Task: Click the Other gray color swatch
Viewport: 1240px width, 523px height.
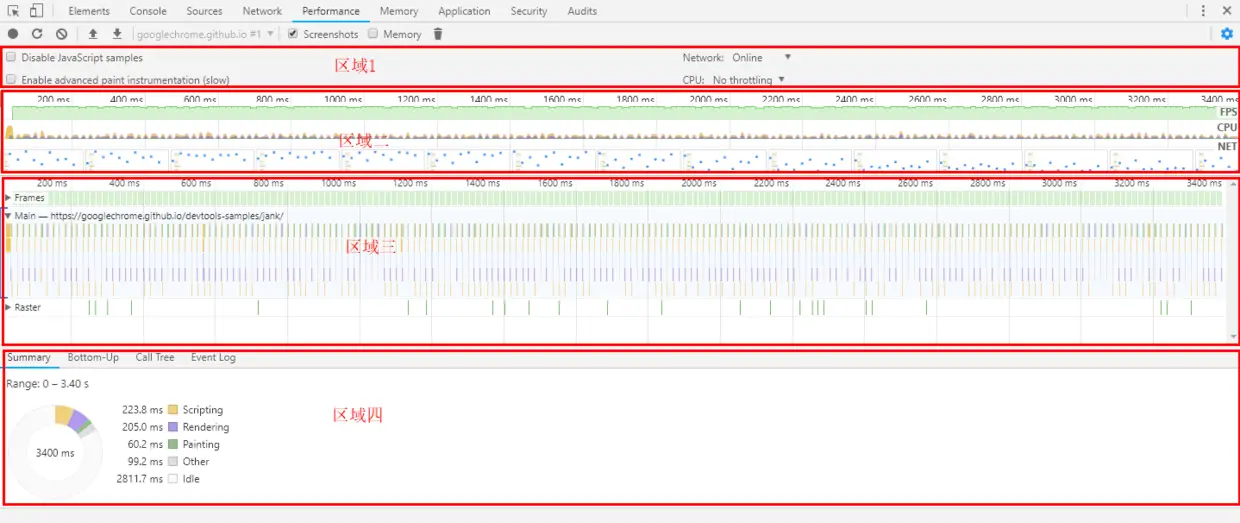Action: pyautogui.click(x=173, y=462)
